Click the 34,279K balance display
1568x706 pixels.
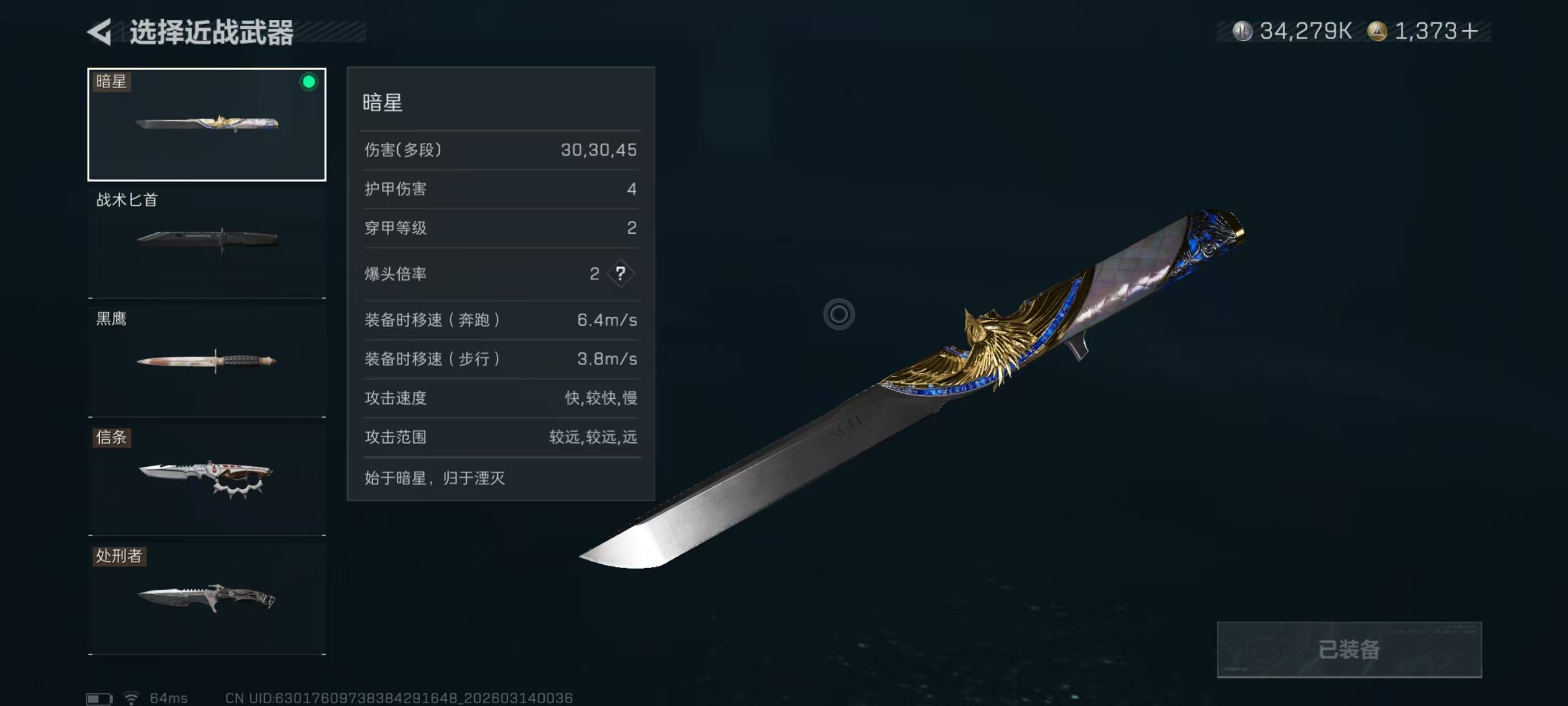(x=1305, y=31)
